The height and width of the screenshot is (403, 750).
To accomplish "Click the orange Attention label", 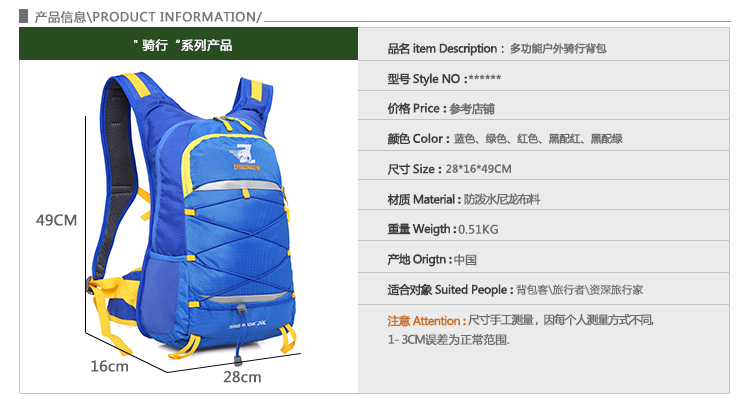I will tap(426, 320).
